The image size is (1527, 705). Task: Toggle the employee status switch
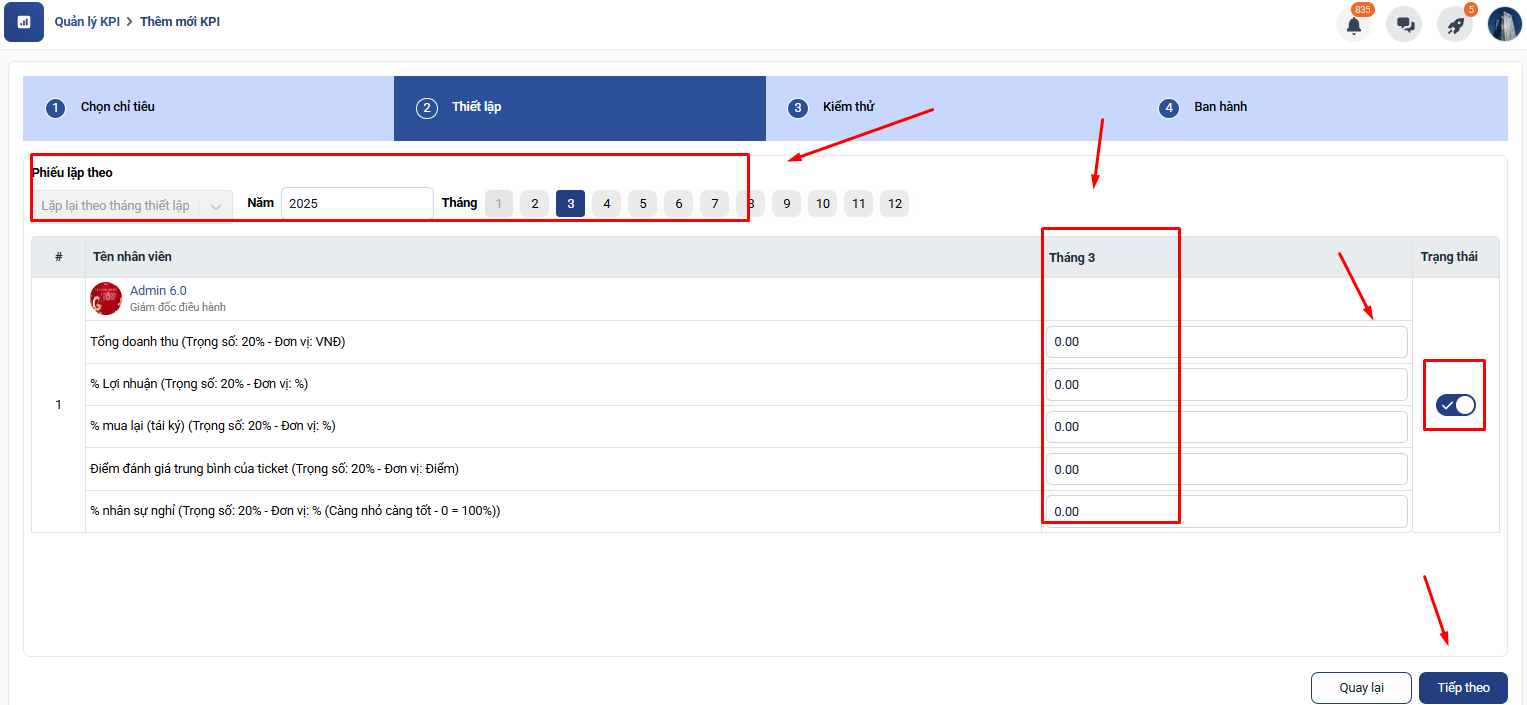(1455, 405)
